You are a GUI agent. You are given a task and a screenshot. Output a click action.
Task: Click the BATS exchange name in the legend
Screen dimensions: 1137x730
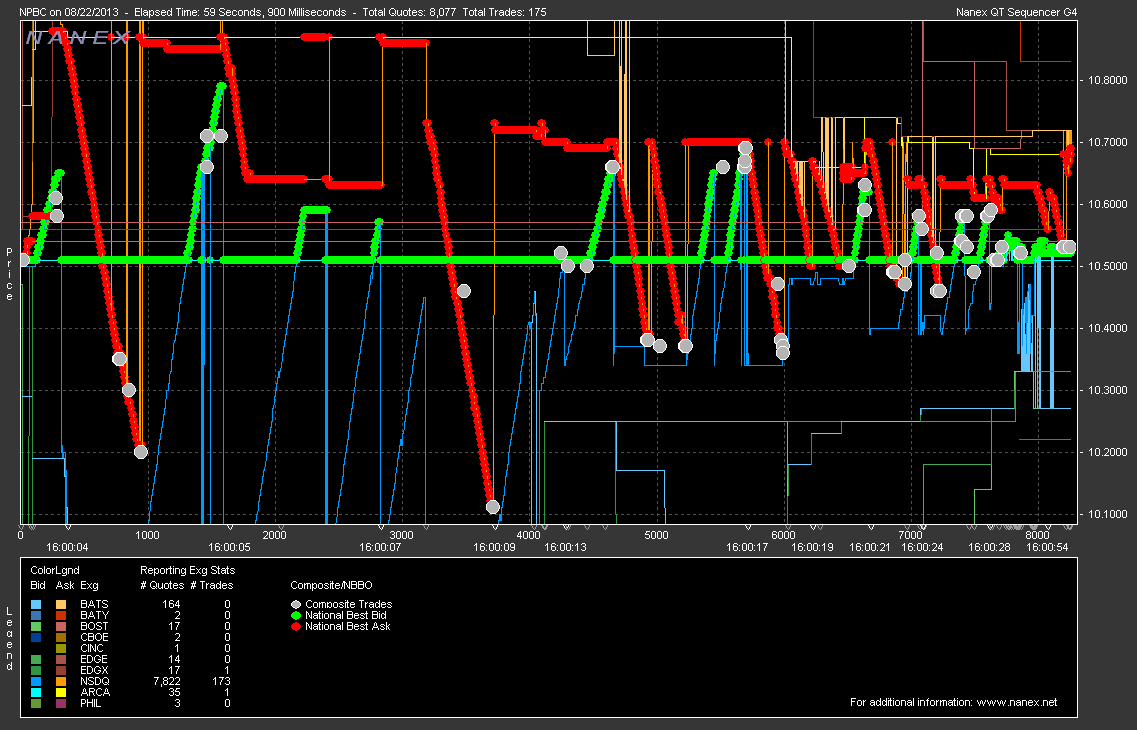pos(94,604)
